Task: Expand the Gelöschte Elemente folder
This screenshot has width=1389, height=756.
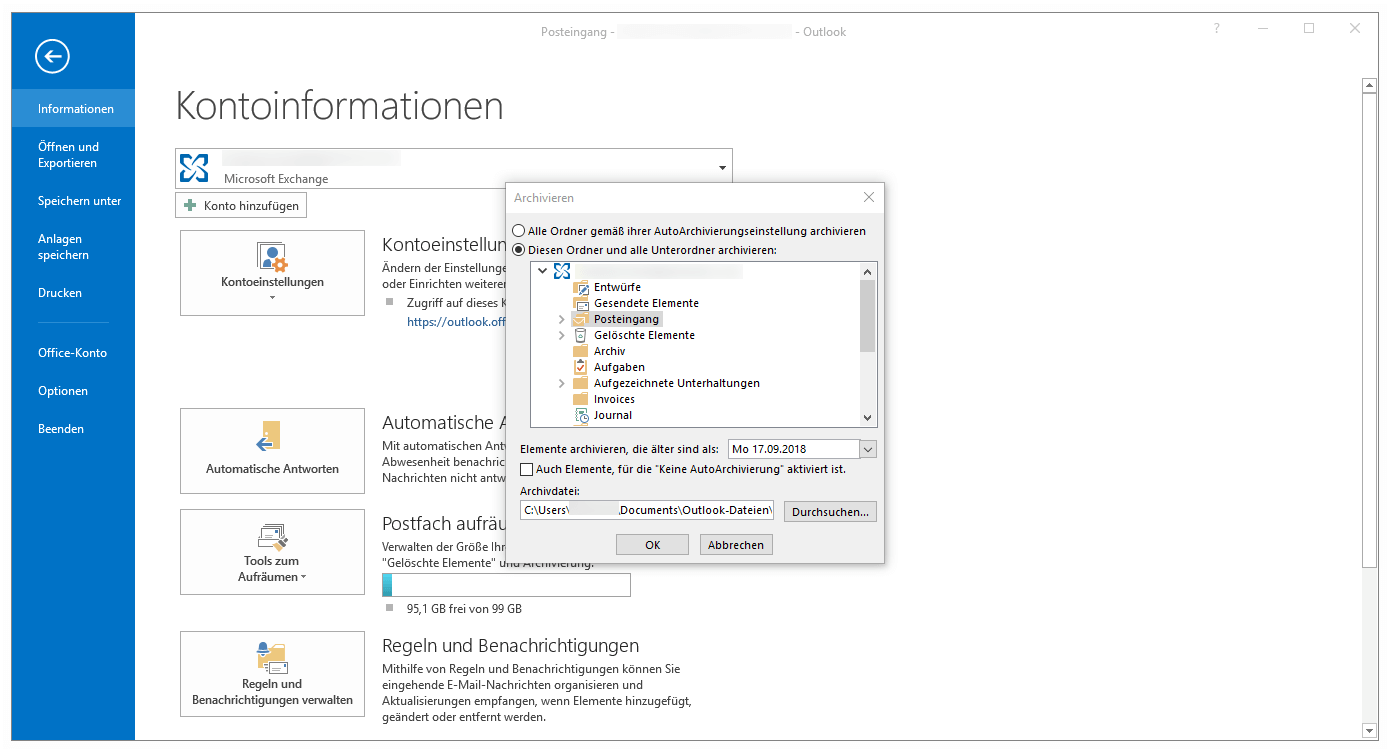Action: (x=561, y=335)
